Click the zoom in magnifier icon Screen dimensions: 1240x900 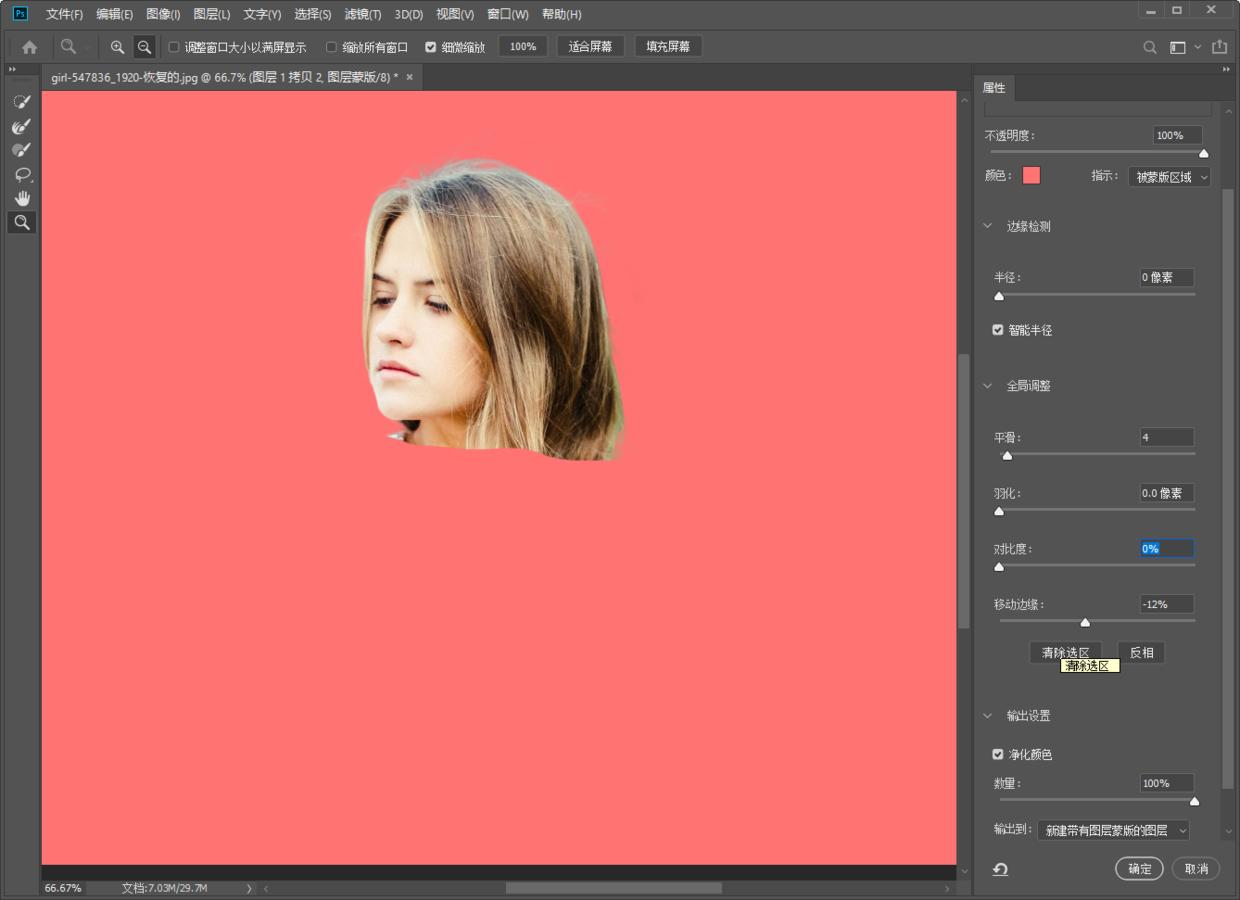(118, 47)
